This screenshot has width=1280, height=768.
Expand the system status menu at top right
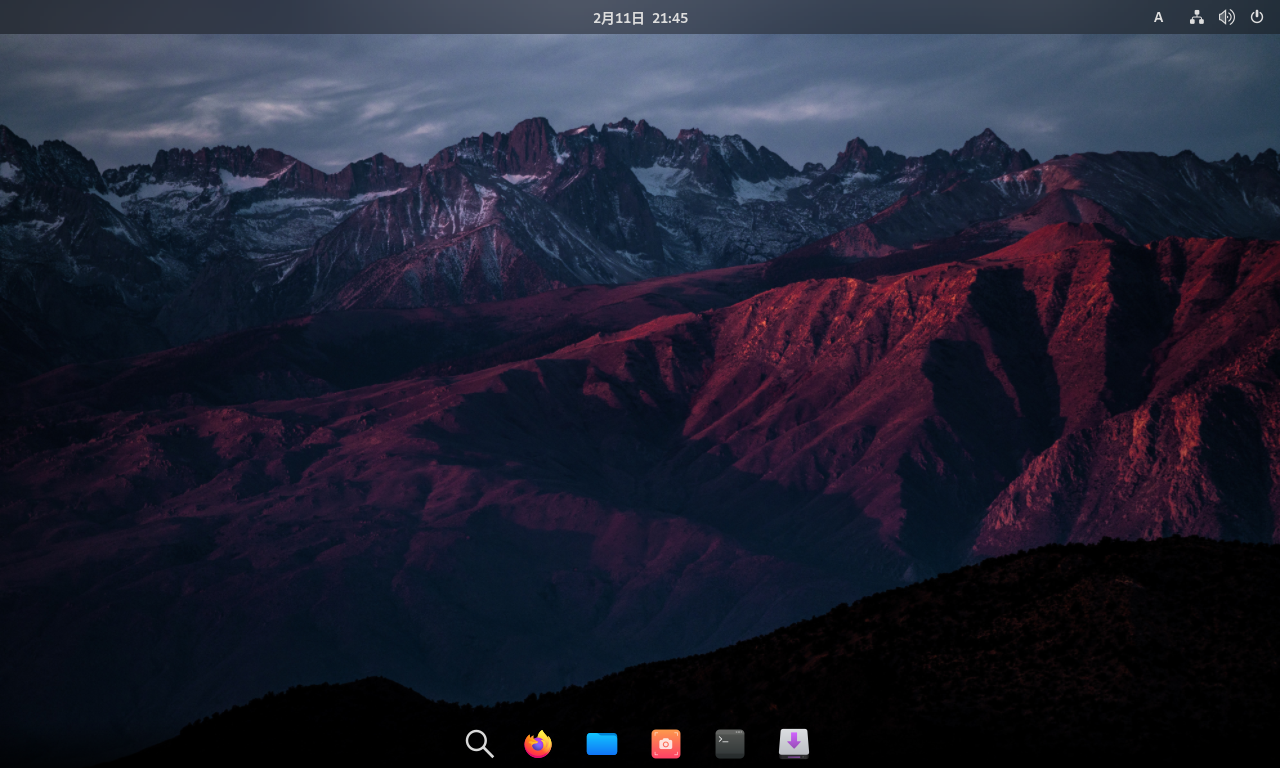1226,16
